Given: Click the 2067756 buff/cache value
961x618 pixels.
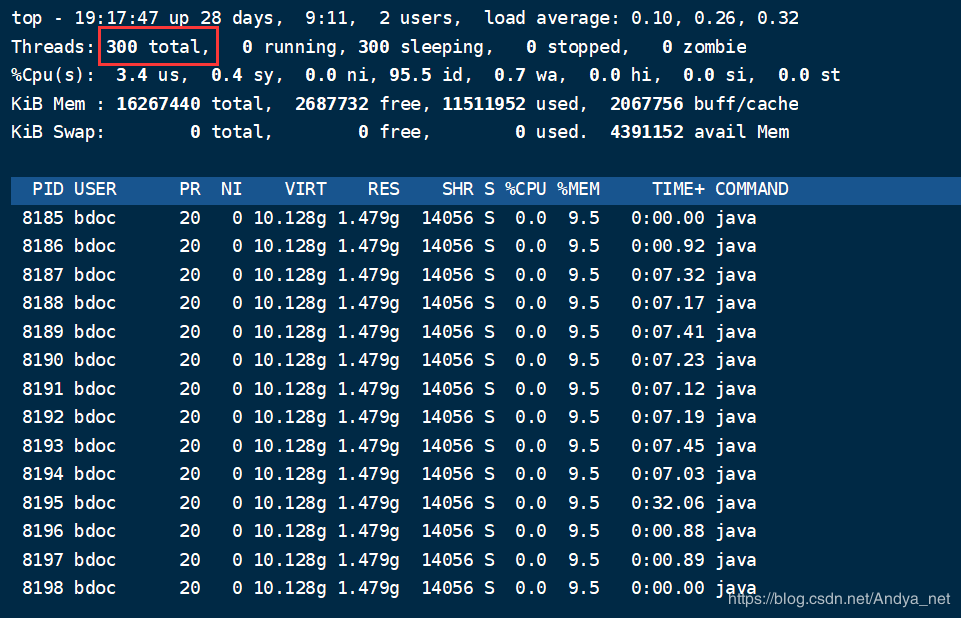Looking at the screenshot, I should point(647,104).
